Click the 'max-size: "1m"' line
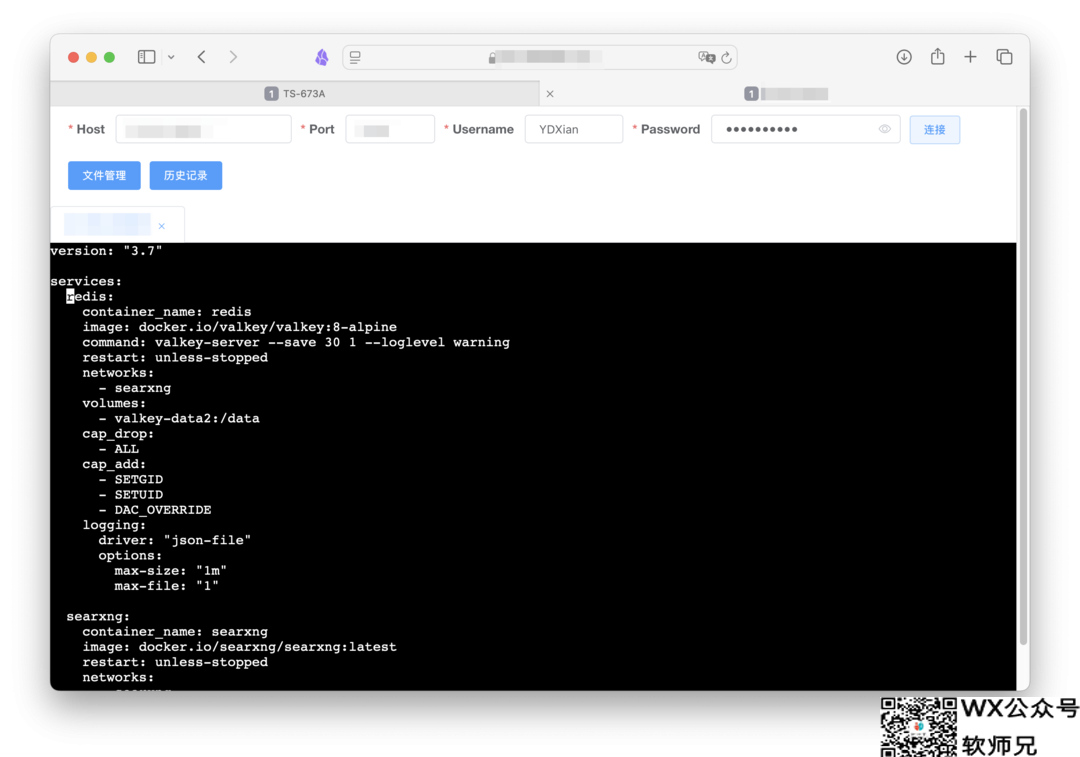Screen dimensions: 1080x757 tap(170, 570)
